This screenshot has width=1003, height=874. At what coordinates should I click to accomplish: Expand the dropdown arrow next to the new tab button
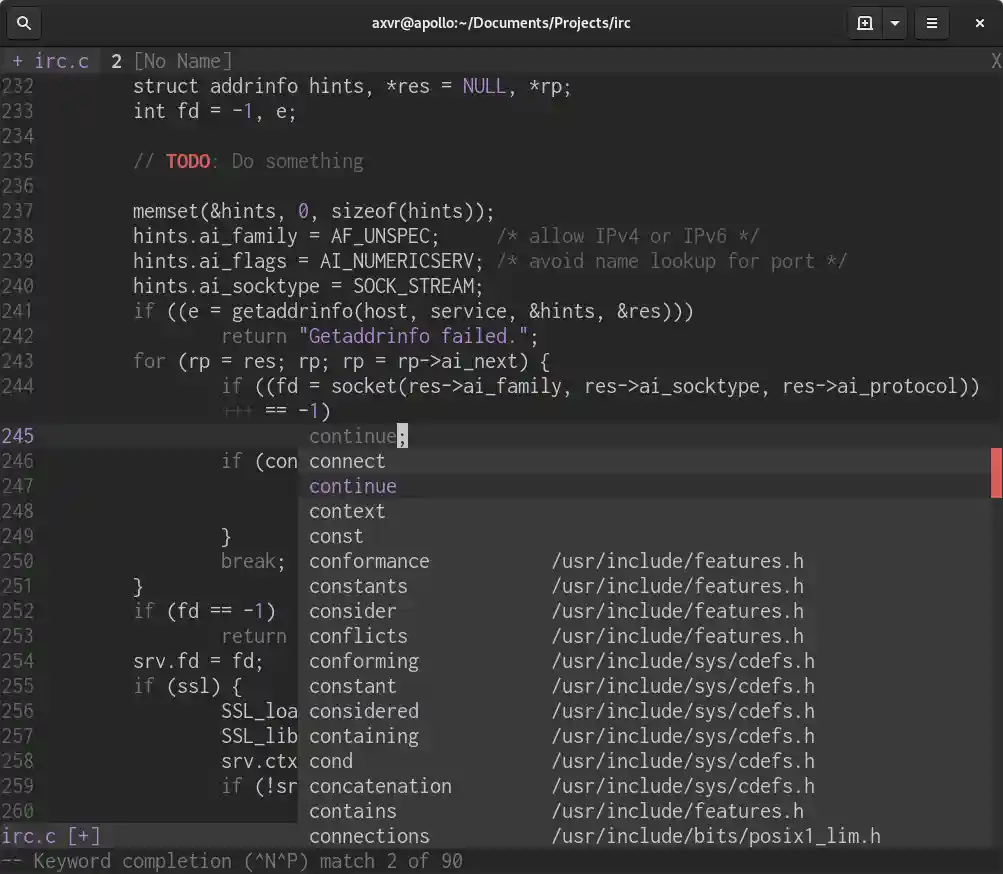click(x=895, y=23)
